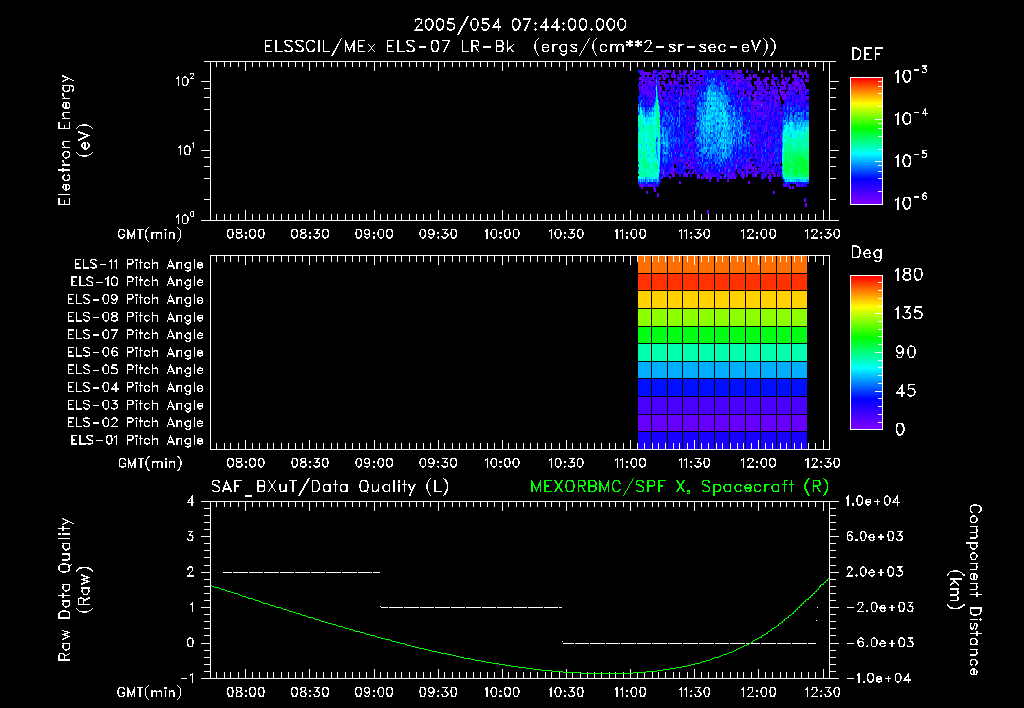Viewport: 1024px width, 708px height.
Task: Select the ELS-06 Pitch Angle row label
Action: click(135, 352)
